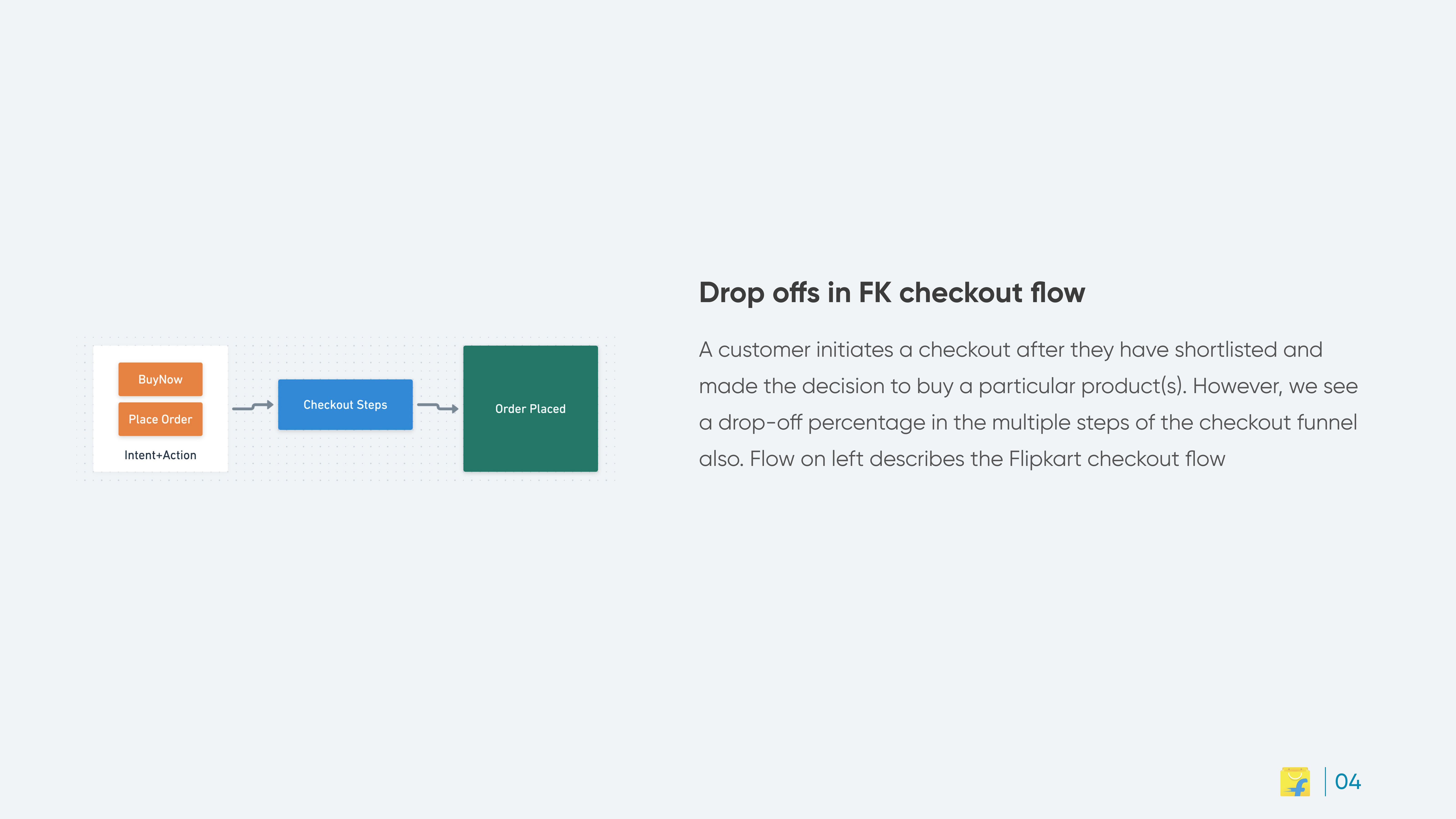Click the slide number 04

pyautogui.click(x=1347, y=782)
